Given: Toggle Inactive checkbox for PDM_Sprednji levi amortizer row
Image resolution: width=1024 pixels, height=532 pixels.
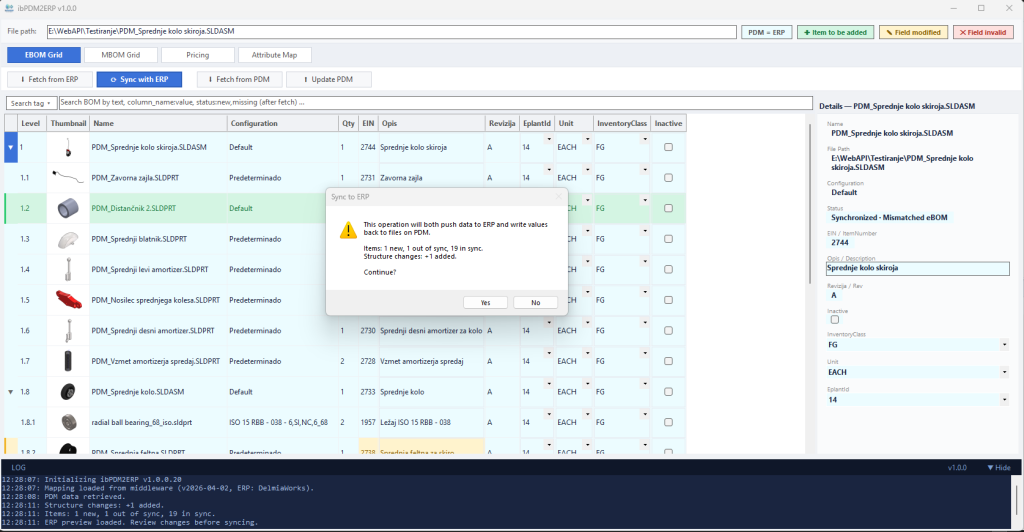Looking at the screenshot, I should pyautogui.click(x=668, y=270).
